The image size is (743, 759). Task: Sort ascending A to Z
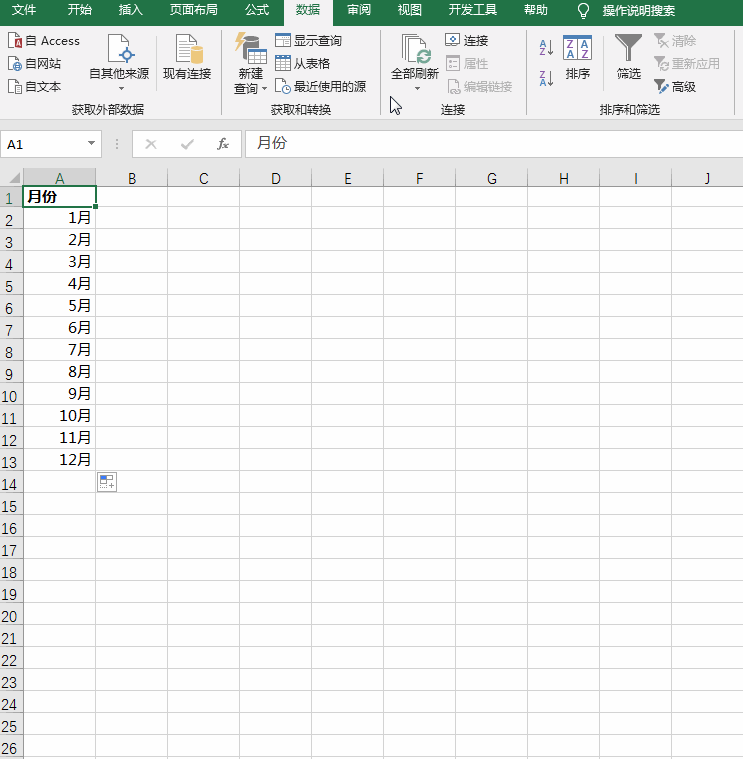[546, 47]
